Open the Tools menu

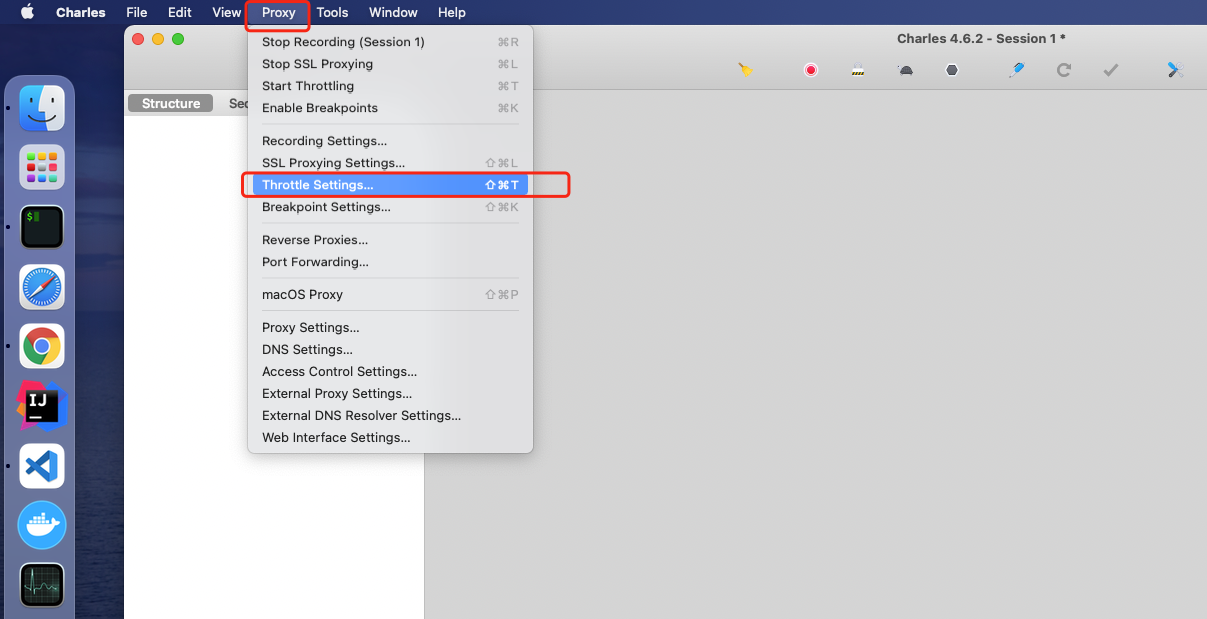pyautogui.click(x=332, y=12)
